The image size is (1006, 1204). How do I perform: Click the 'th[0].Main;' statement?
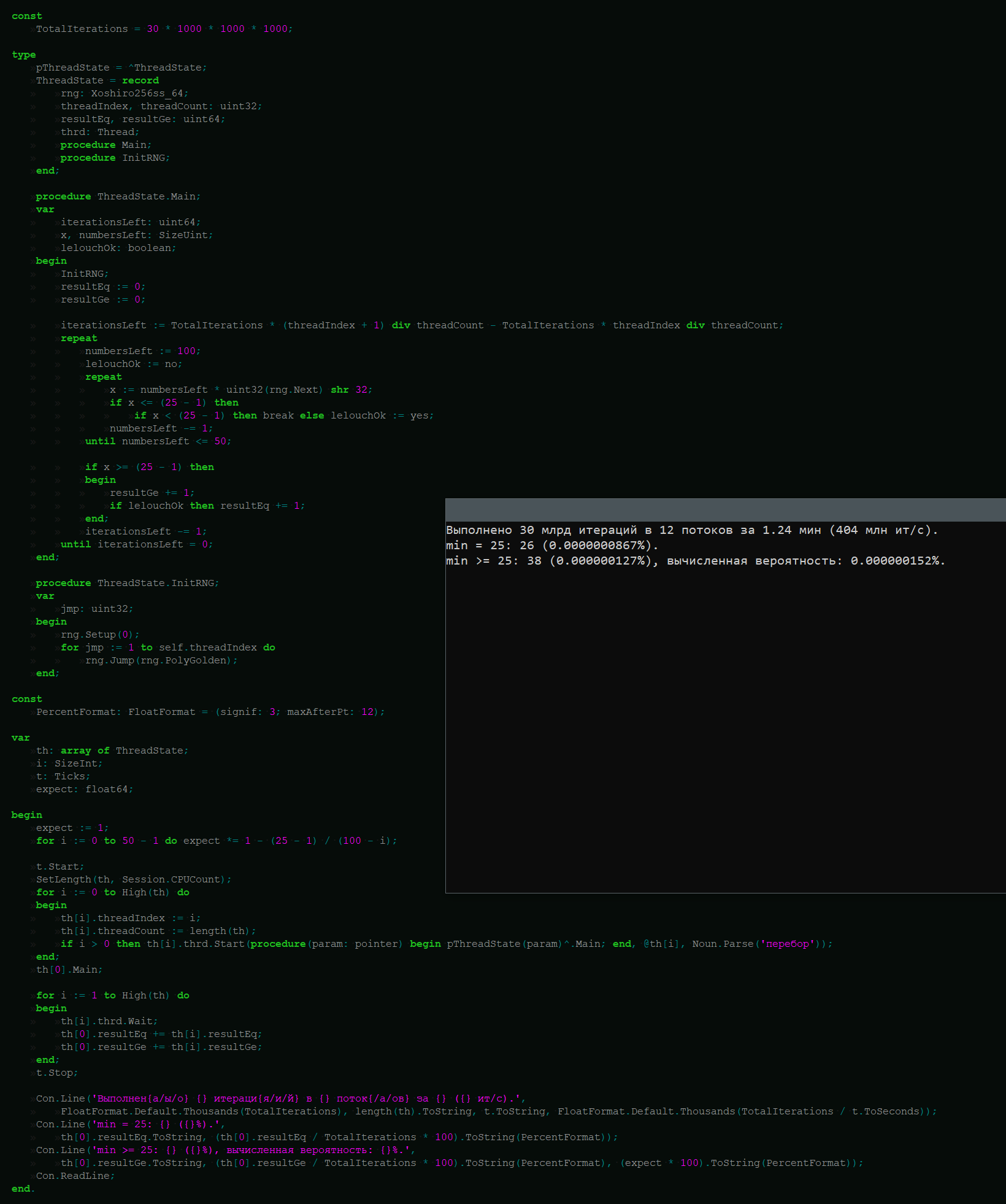coord(69,970)
